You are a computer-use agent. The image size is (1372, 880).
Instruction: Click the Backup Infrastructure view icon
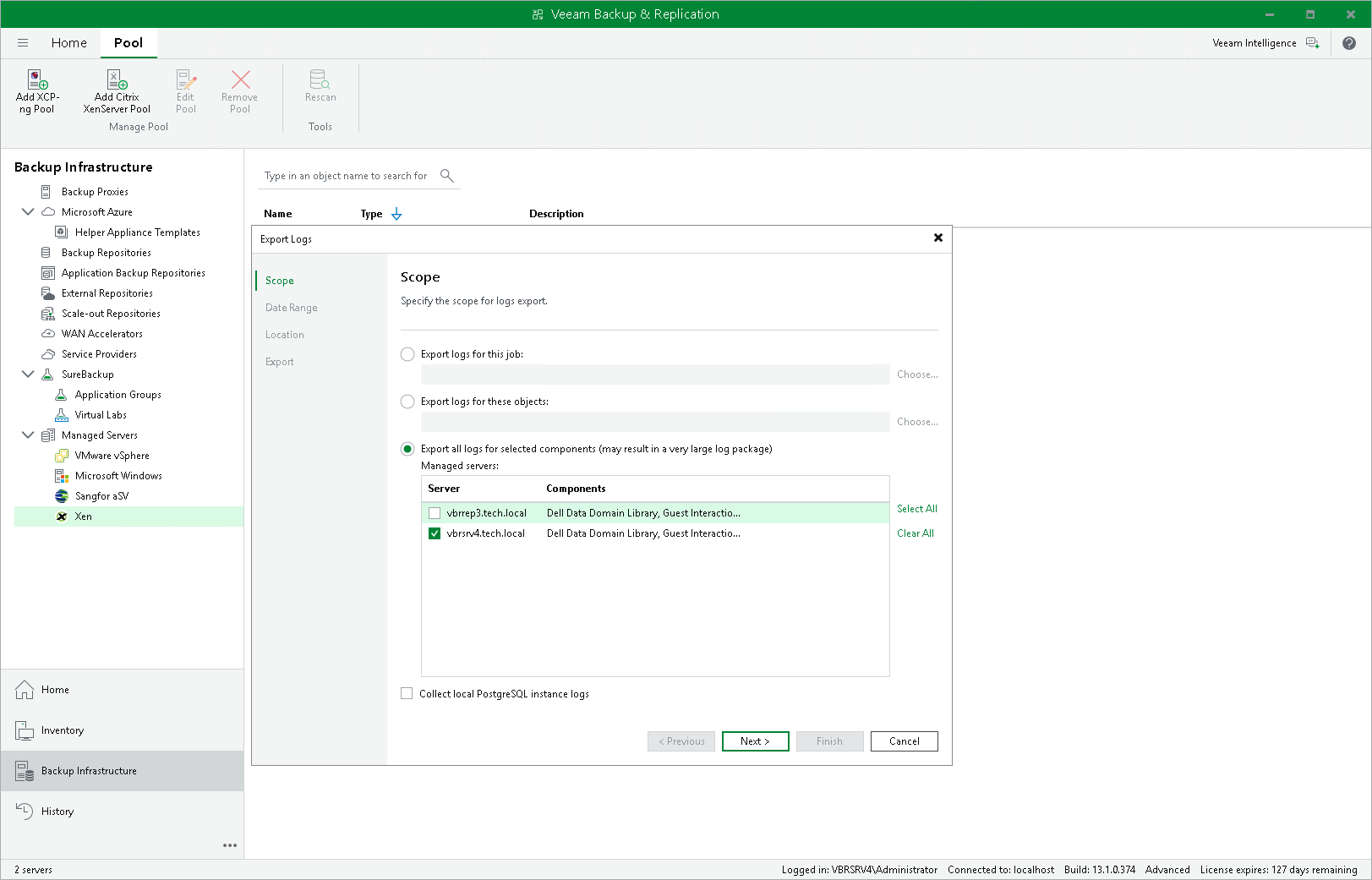point(25,771)
